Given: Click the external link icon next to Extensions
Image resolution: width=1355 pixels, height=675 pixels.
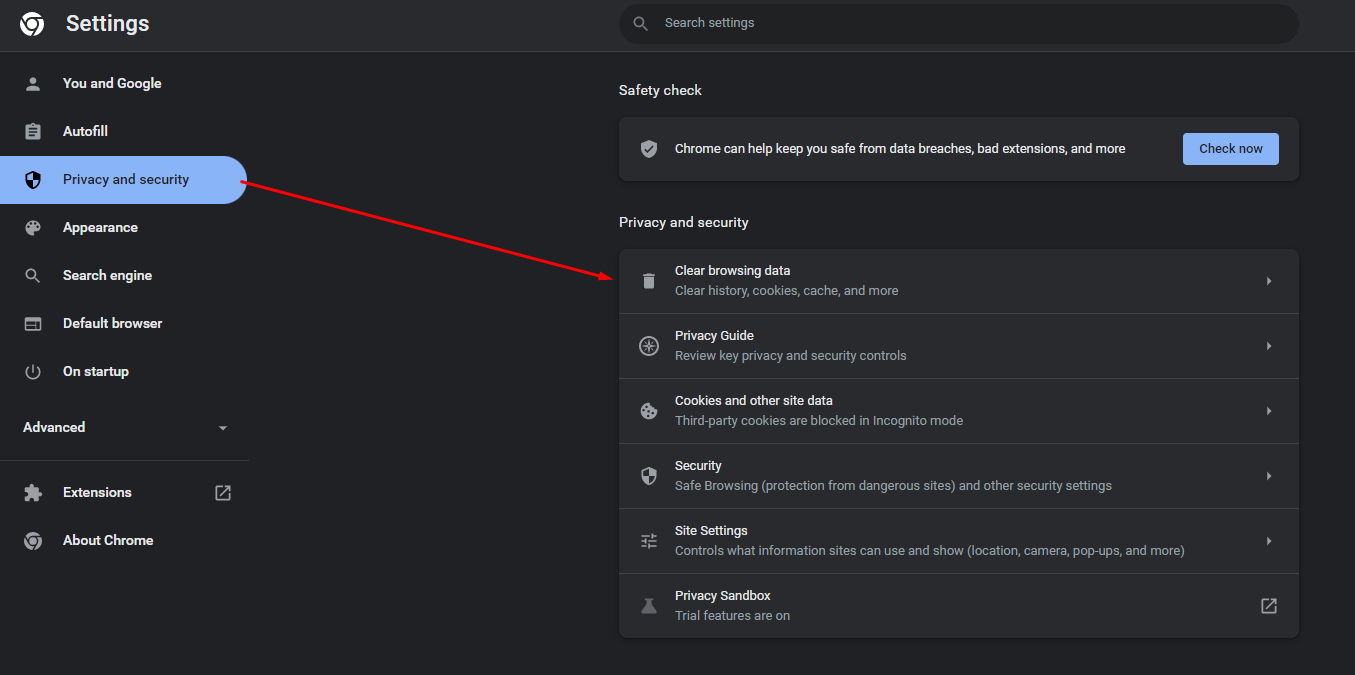Looking at the screenshot, I should (x=223, y=493).
